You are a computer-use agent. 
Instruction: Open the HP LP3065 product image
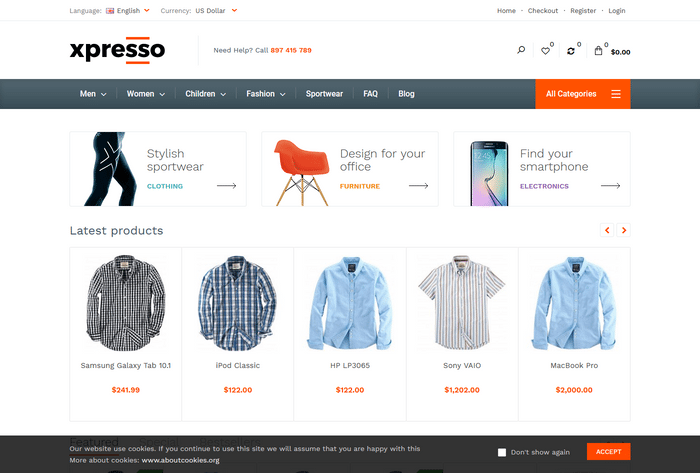point(350,303)
